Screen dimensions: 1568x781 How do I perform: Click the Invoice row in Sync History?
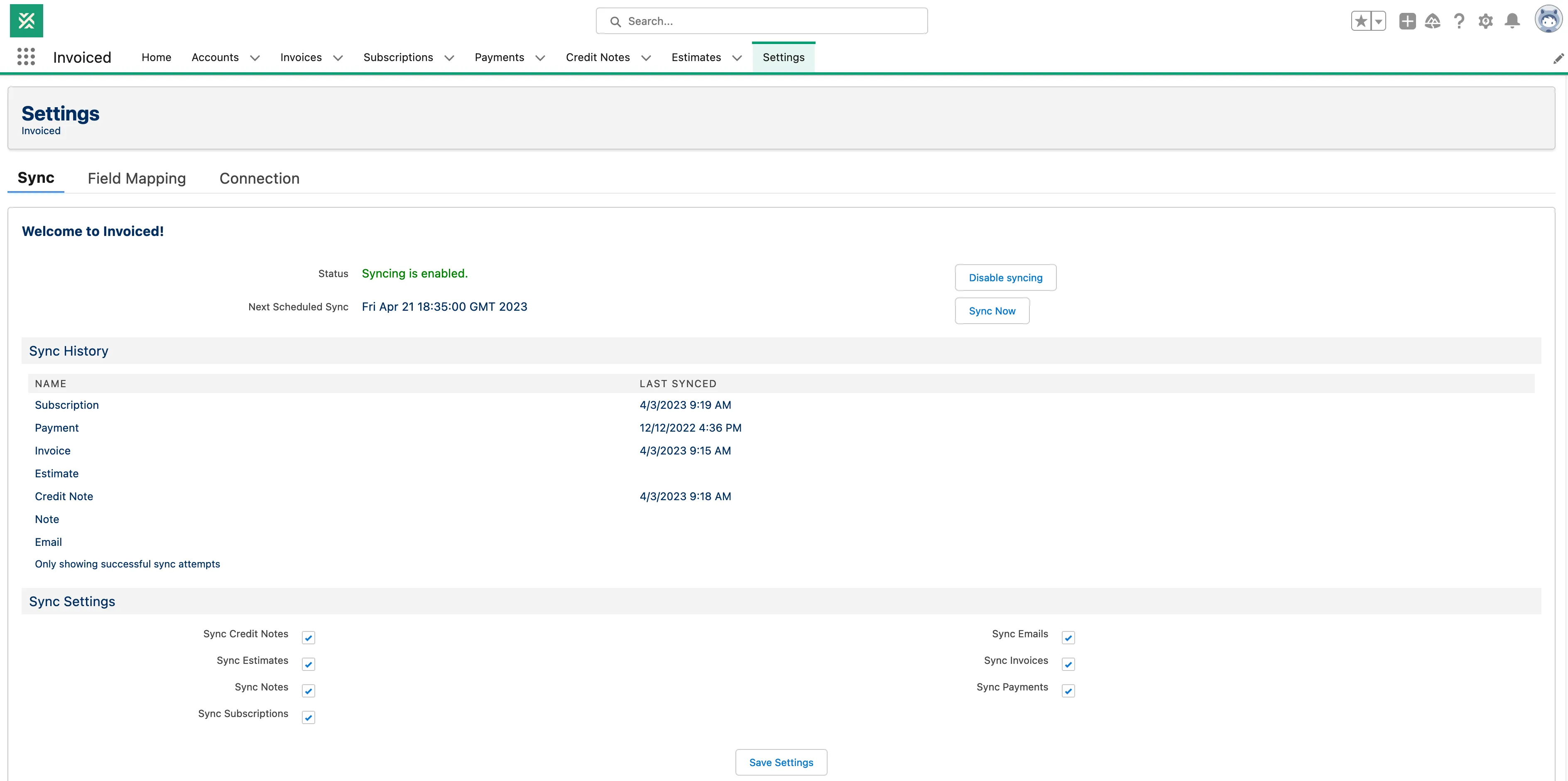click(x=782, y=450)
